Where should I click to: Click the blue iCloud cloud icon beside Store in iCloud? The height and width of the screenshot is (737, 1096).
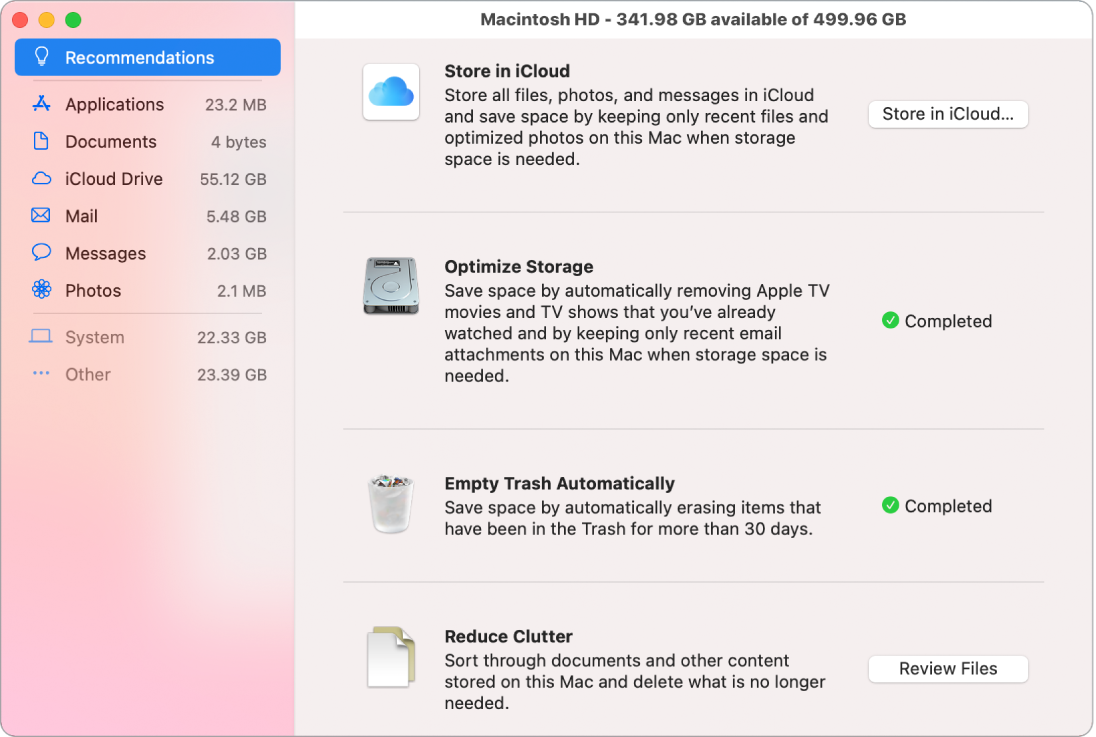tap(391, 92)
